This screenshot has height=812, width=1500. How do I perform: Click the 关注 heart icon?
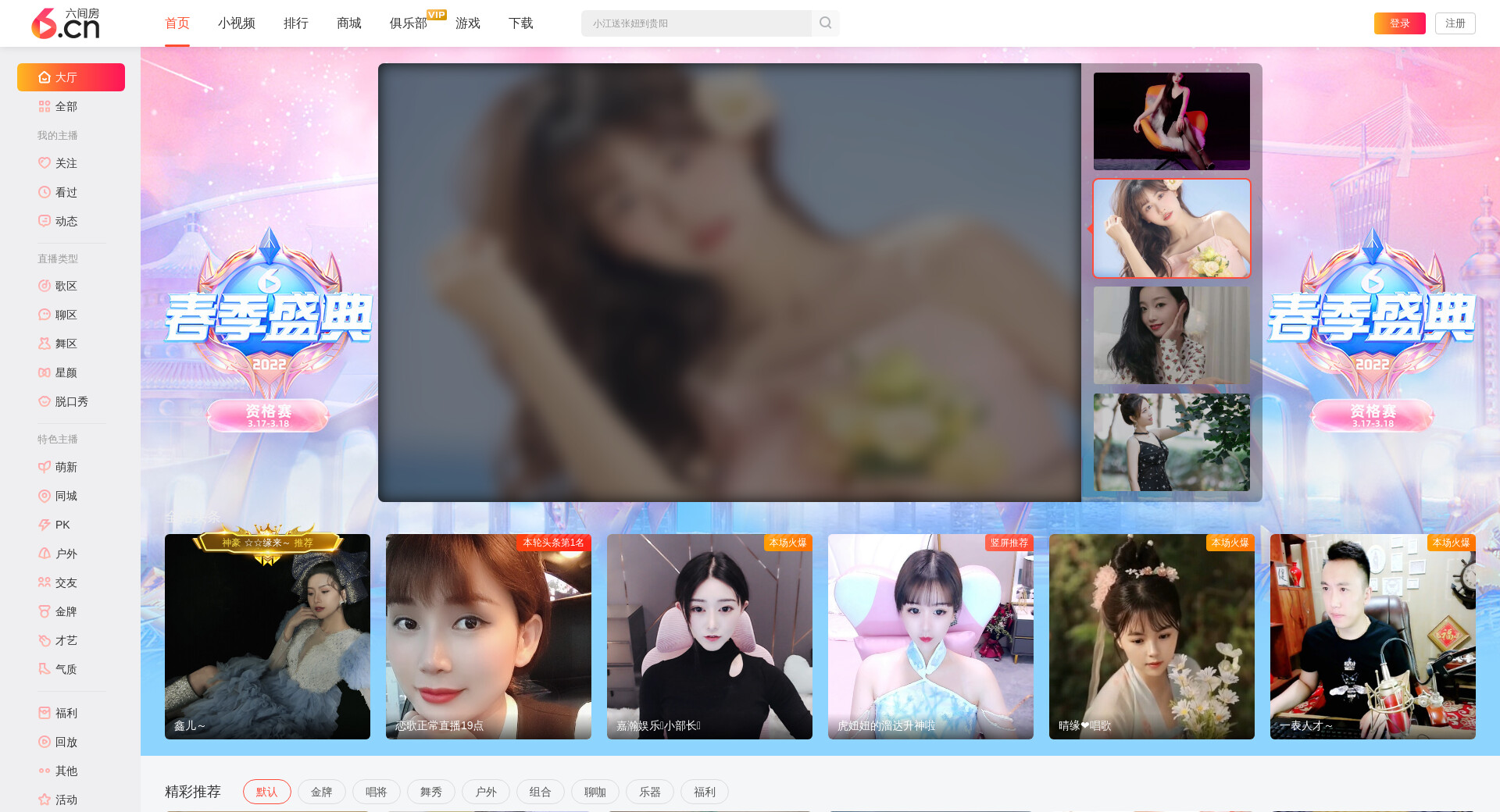[x=45, y=163]
